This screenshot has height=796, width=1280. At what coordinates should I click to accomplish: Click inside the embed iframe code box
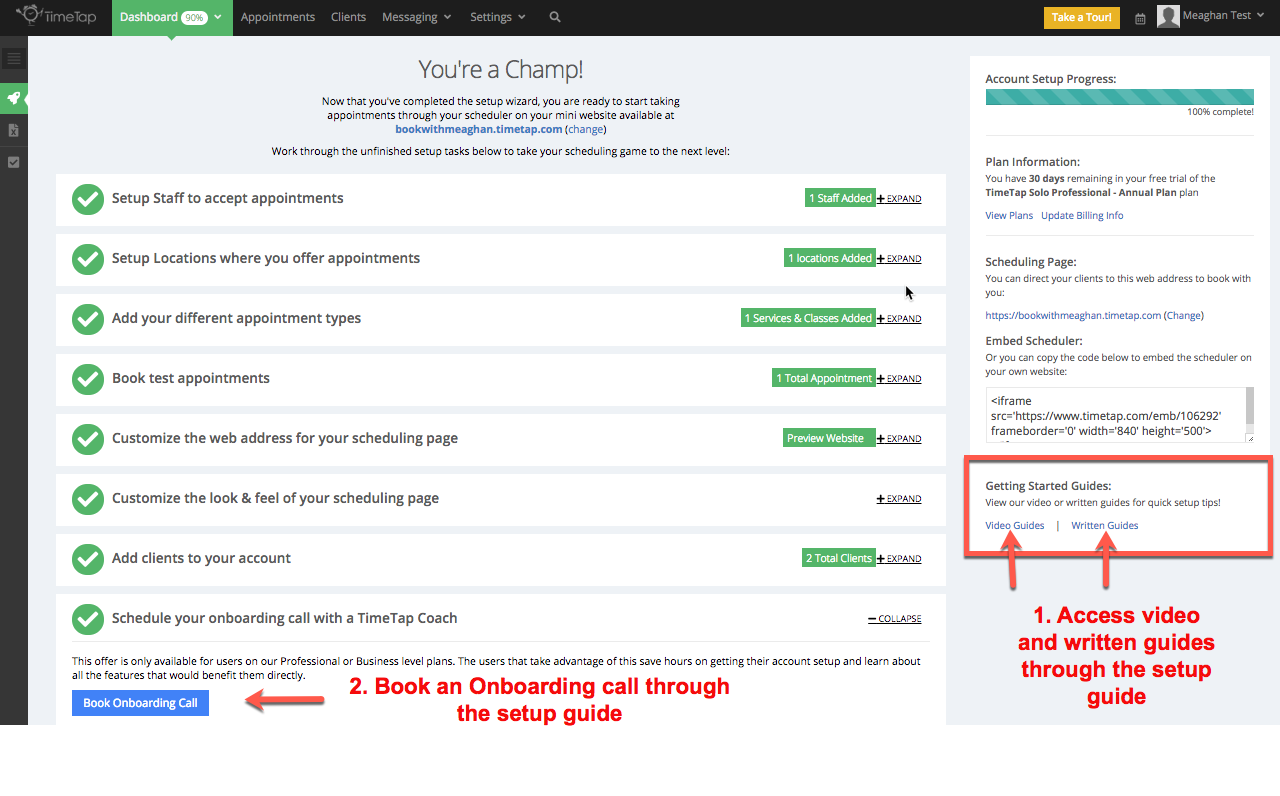1120,415
